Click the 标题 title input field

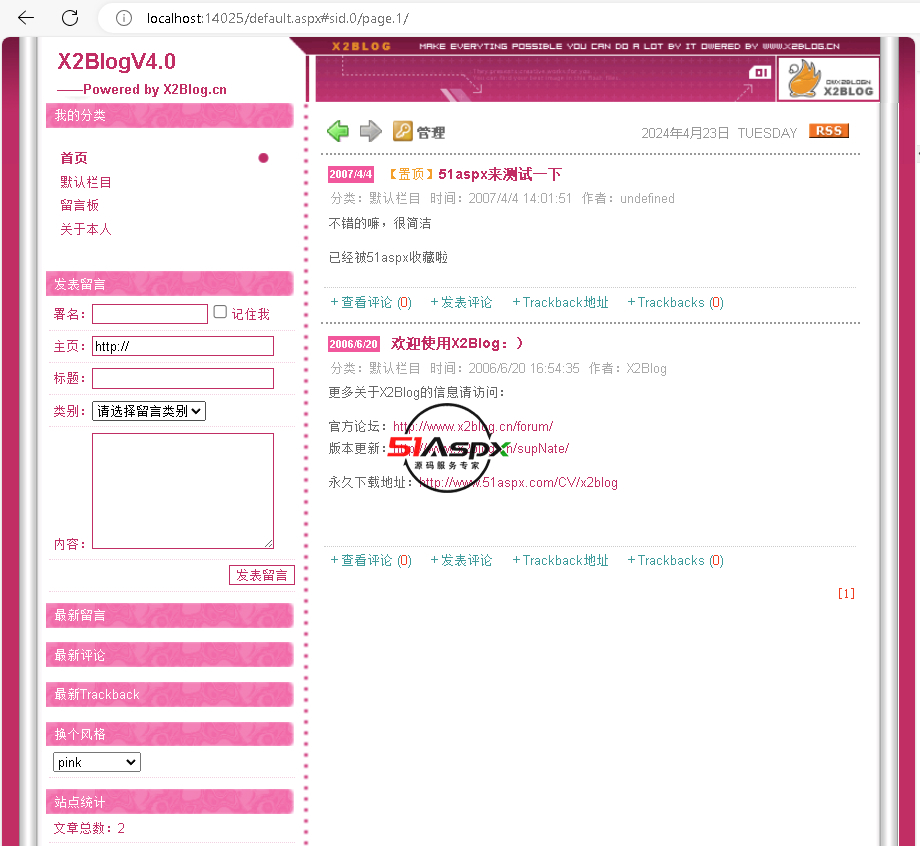click(182, 378)
